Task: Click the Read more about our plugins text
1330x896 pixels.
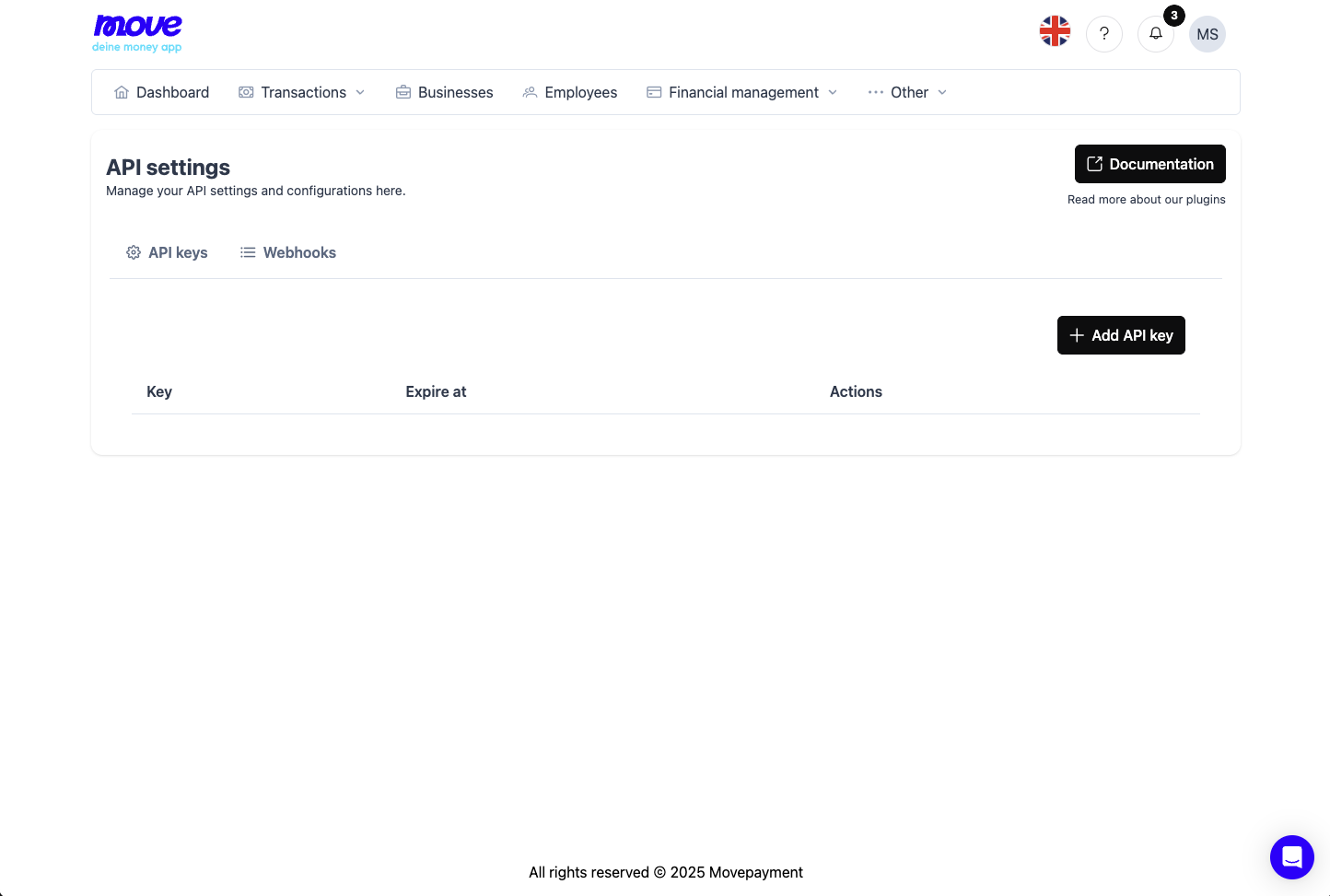Action: tap(1147, 199)
